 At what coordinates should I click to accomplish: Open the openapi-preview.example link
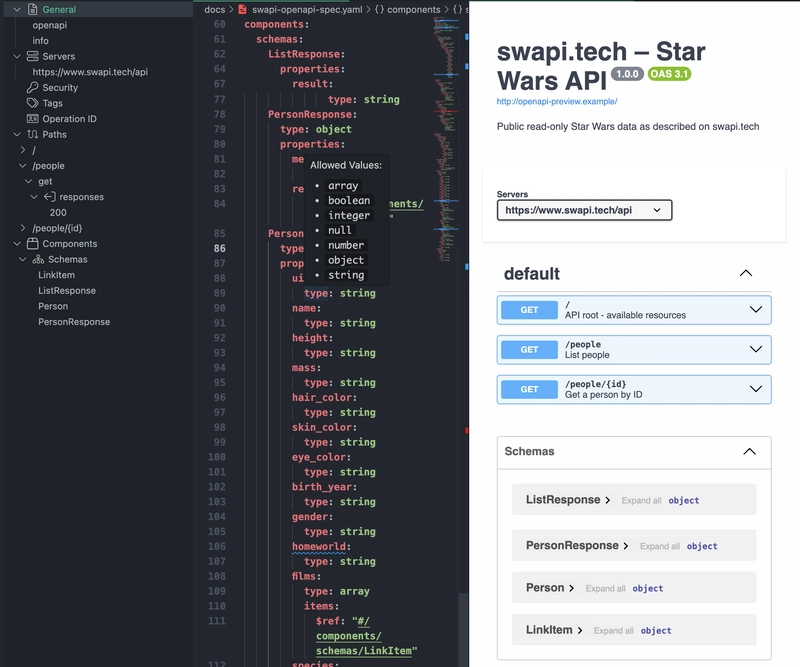557,102
